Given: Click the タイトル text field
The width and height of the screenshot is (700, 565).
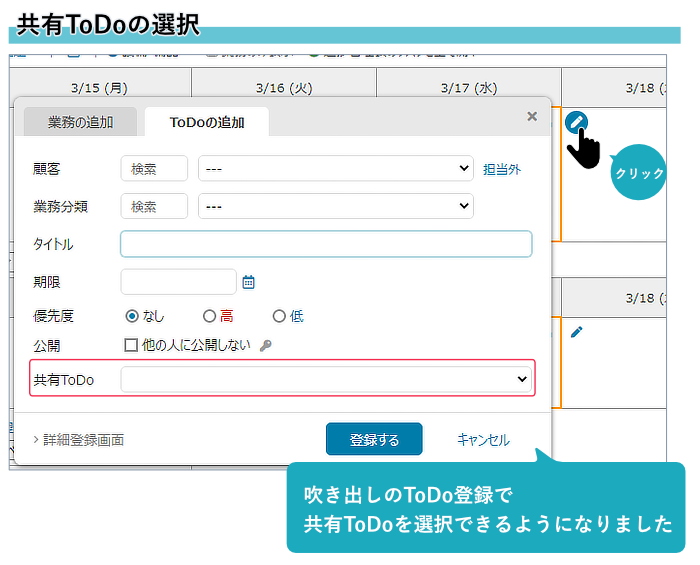Looking at the screenshot, I should click(x=326, y=244).
